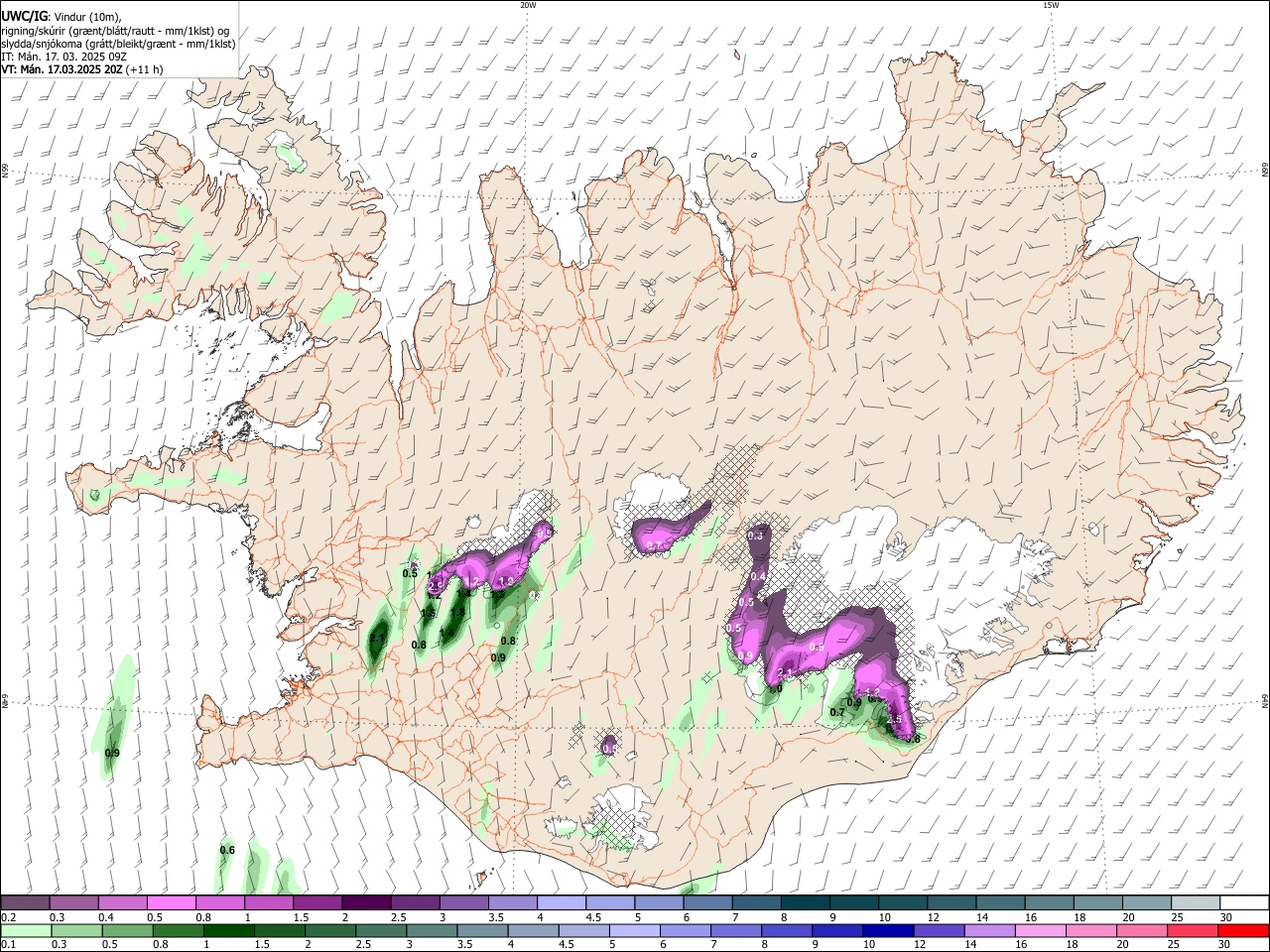Click the 'slydda/snjókoma' legend description line
1270x952 pixels.
pos(118,44)
